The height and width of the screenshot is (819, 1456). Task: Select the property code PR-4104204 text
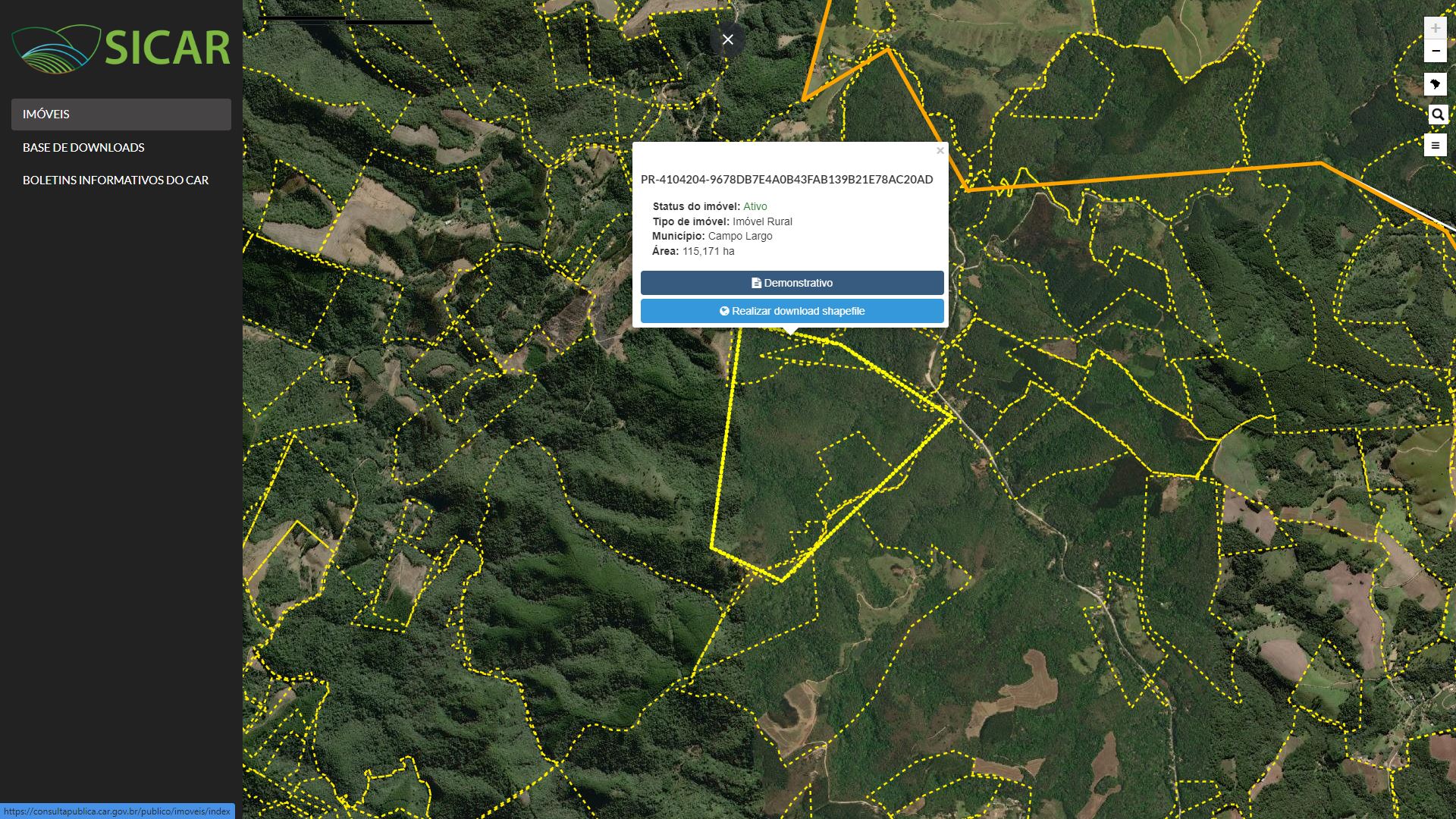coord(786,180)
